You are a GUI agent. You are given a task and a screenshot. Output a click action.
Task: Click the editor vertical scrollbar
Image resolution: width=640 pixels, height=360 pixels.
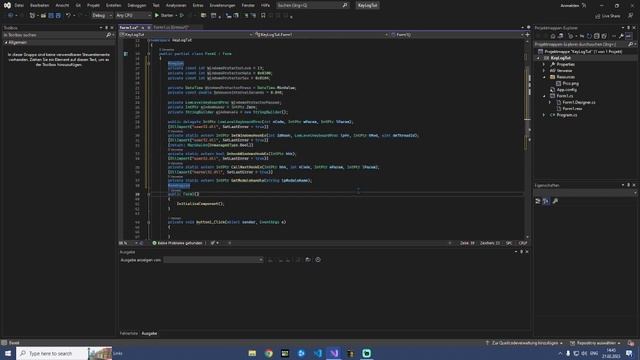click(527, 139)
